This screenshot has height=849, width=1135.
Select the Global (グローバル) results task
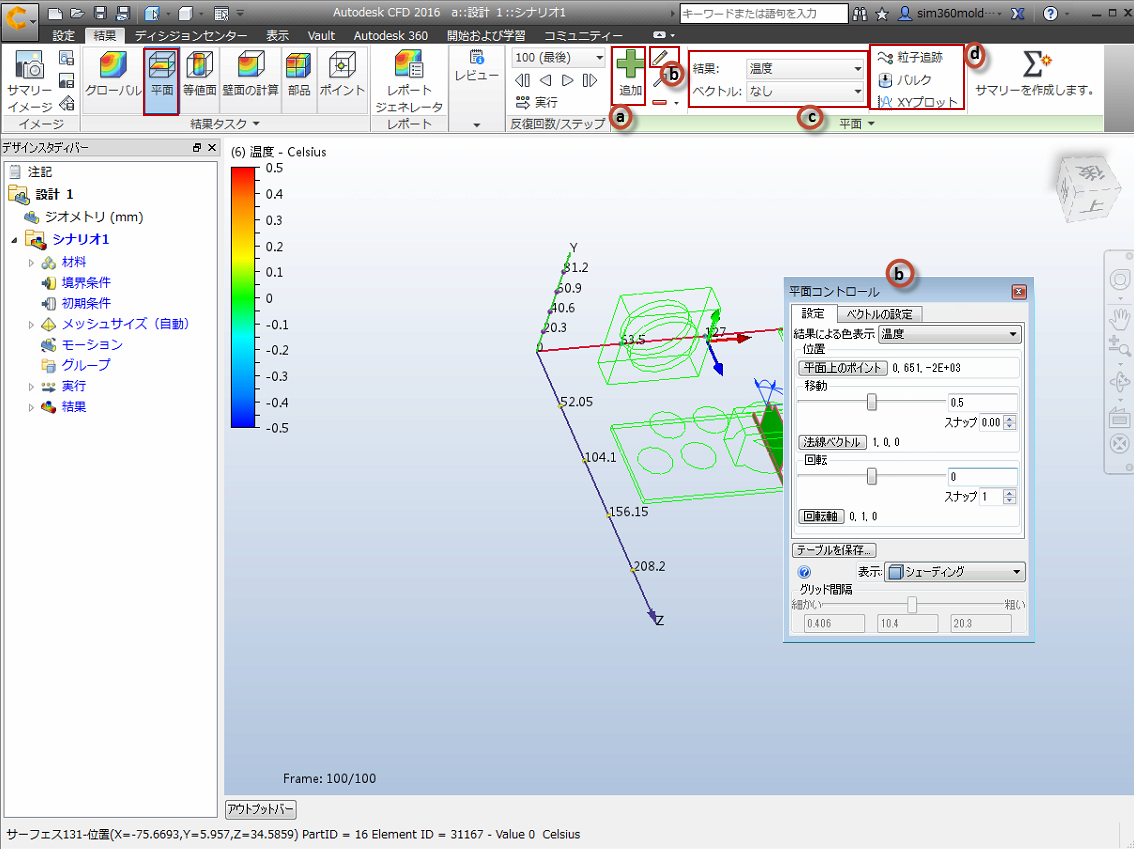tap(113, 74)
